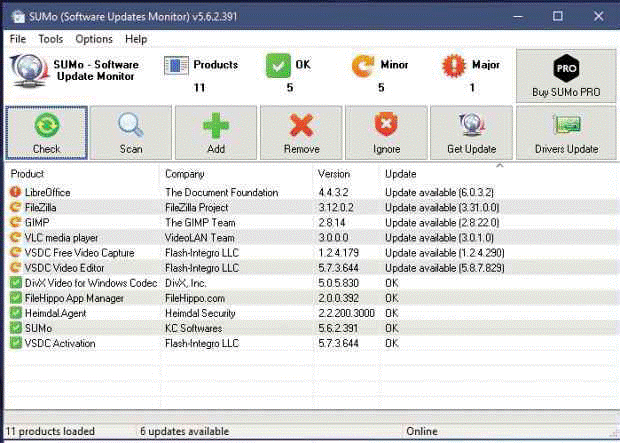Click Heimdal Security company cell
Viewport: 620px width, 443px height.
pyautogui.click(x=200, y=313)
